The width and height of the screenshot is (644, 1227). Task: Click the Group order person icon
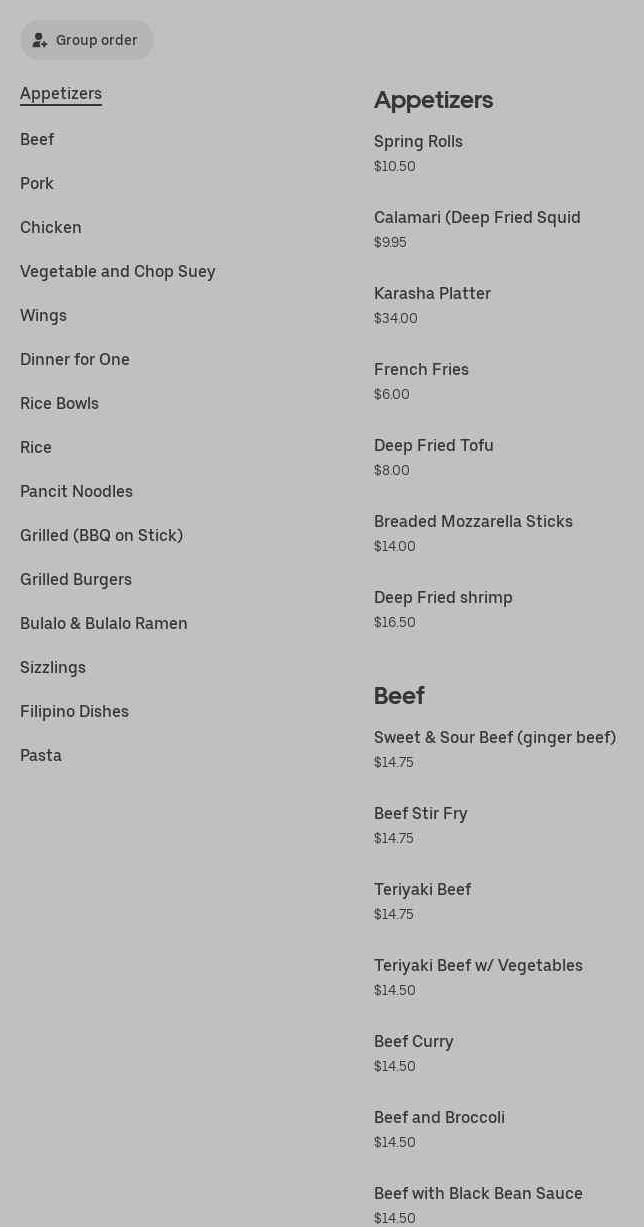pos(40,41)
